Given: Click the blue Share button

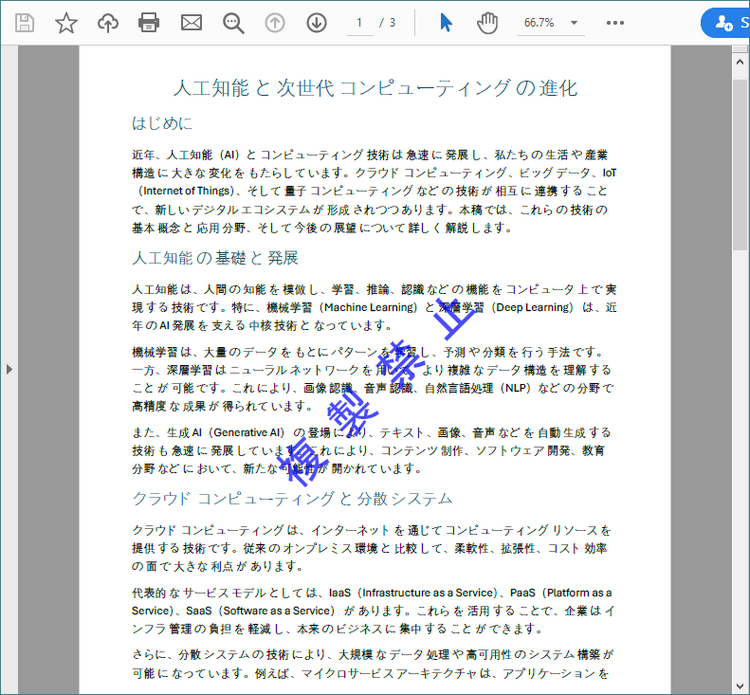Looking at the screenshot, I should tap(726, 22).
